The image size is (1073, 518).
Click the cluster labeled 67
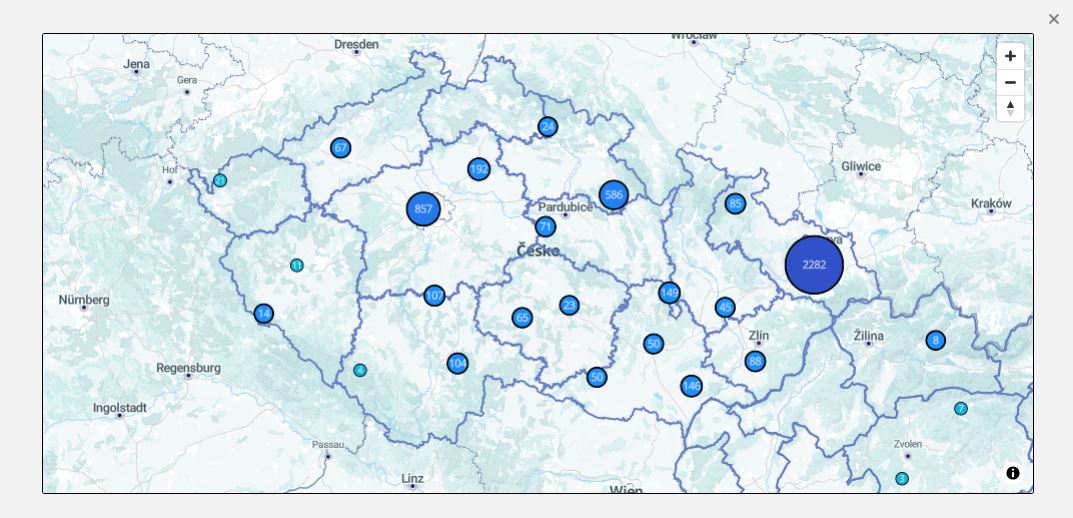[341, 148]
